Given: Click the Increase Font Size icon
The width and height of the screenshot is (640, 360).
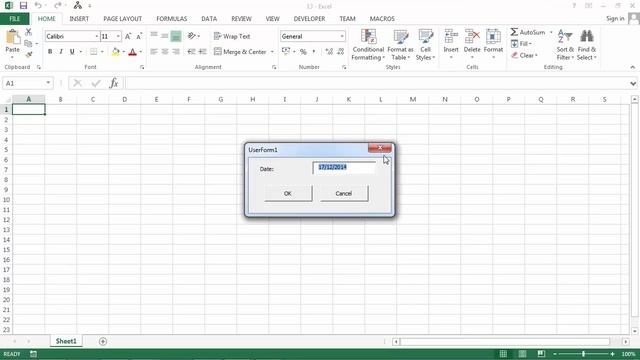Looking at the screenshot, I should point(128,36).
